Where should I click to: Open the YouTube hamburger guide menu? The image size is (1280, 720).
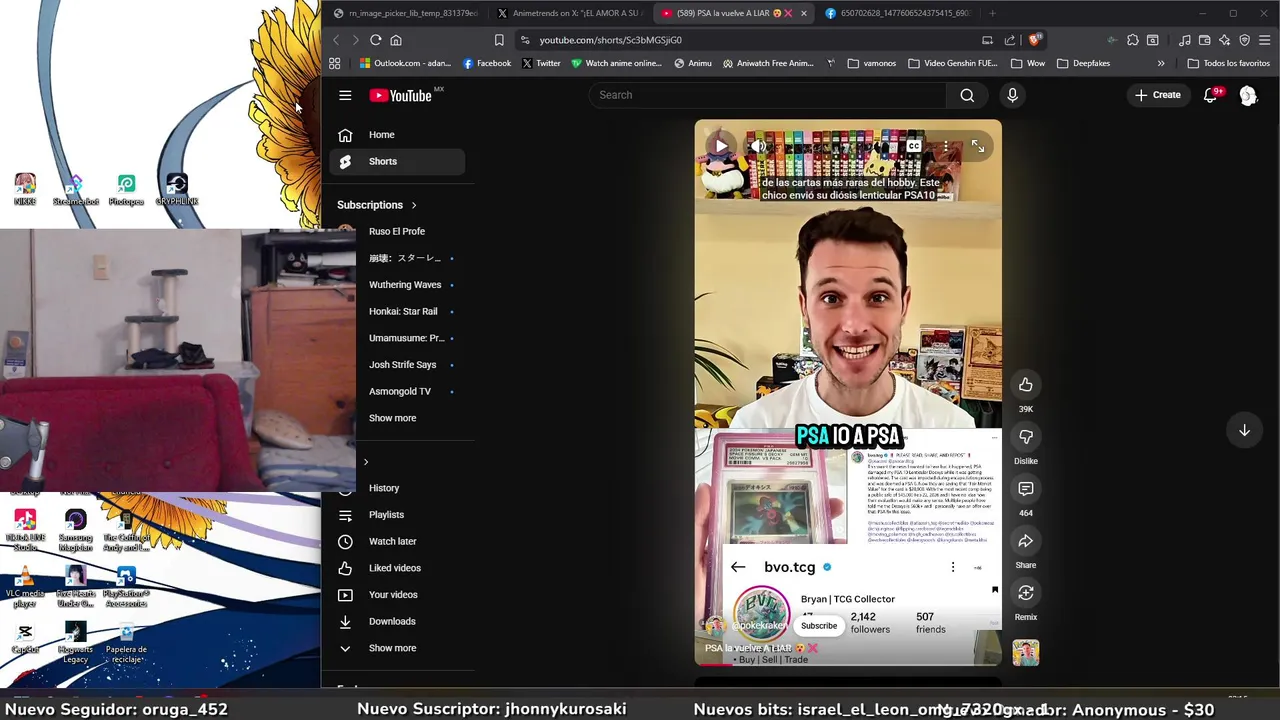tap(345, 95)
